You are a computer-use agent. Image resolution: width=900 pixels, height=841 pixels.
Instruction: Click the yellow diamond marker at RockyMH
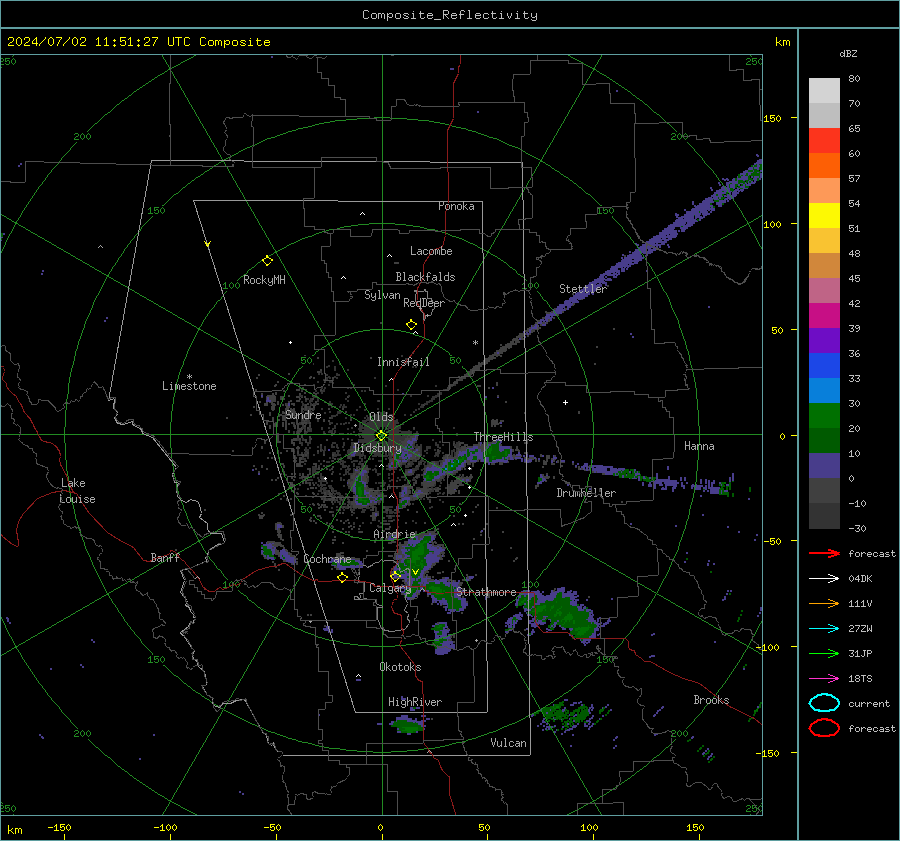[x=267, y=261]
